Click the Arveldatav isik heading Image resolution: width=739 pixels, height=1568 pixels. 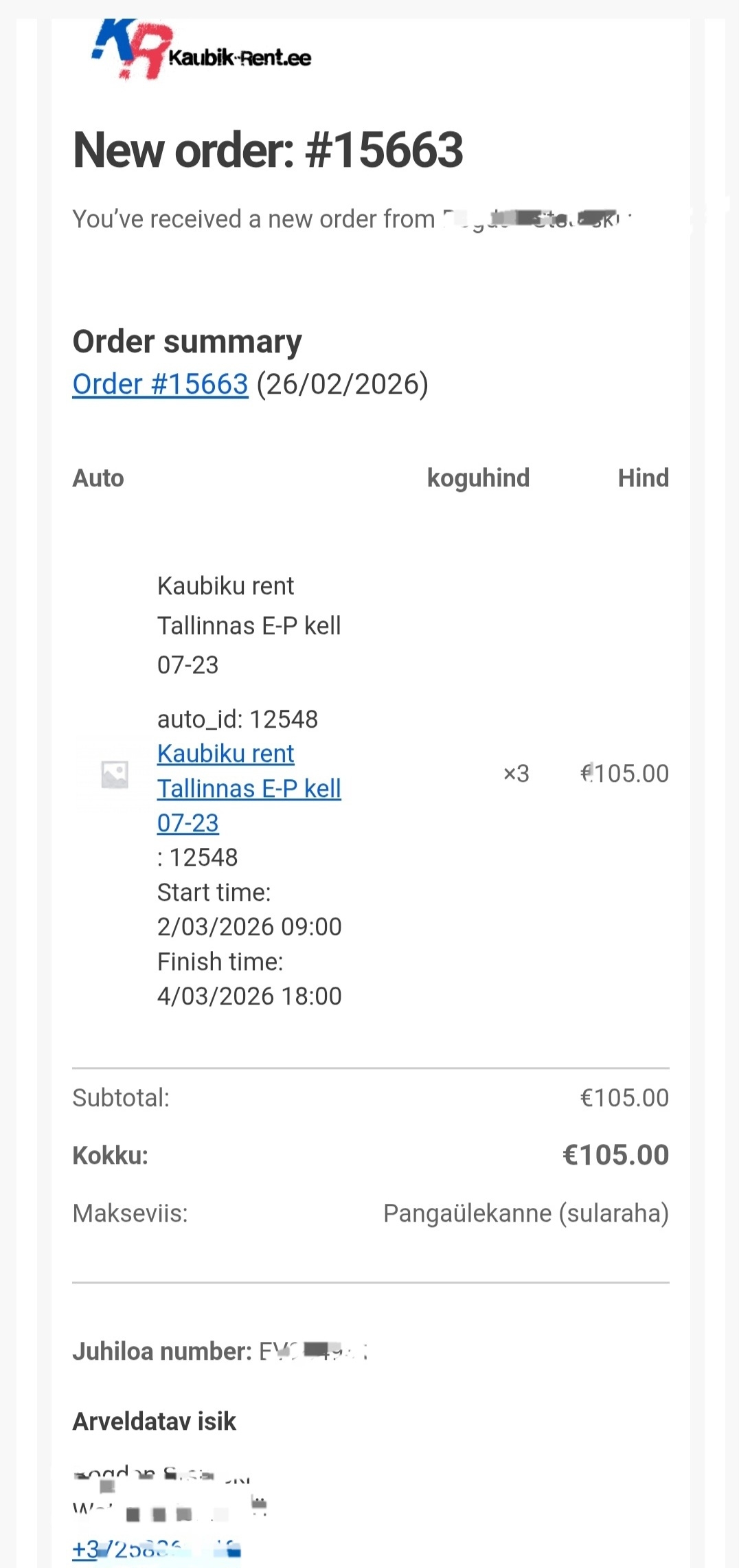155,1421
